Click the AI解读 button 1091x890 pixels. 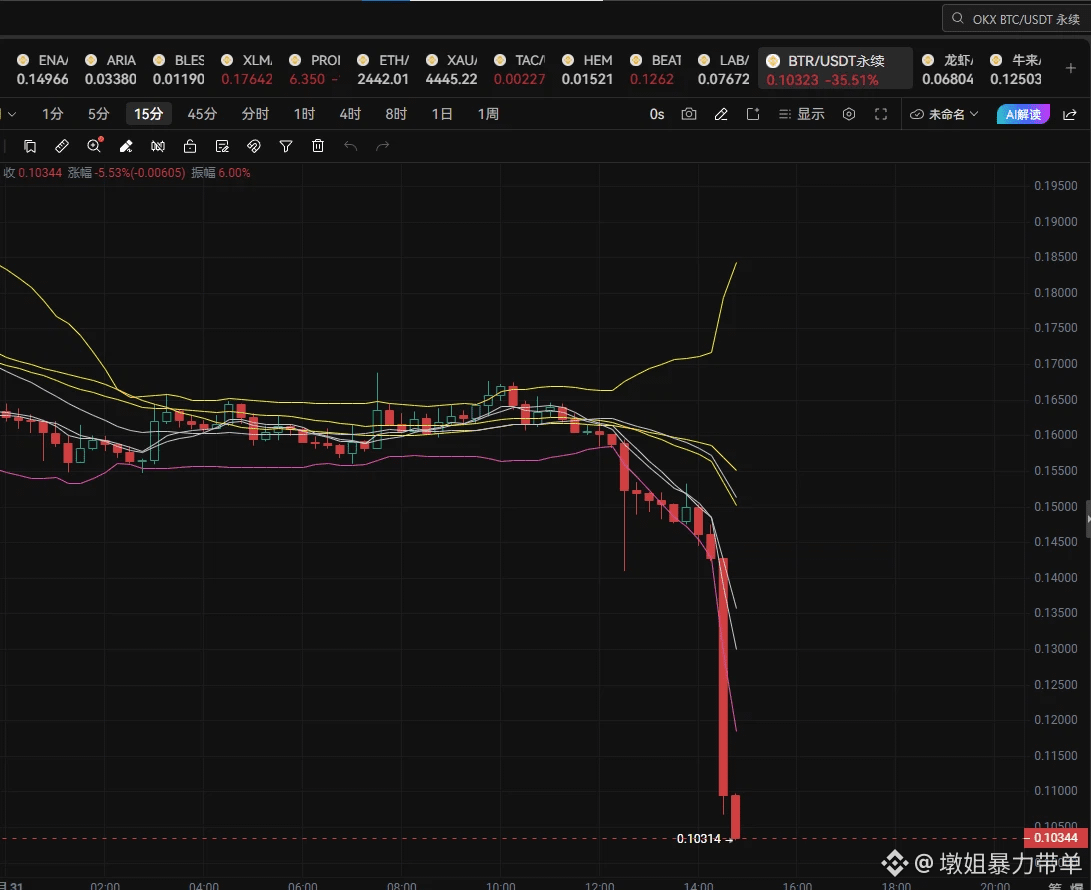[1023, 114]
